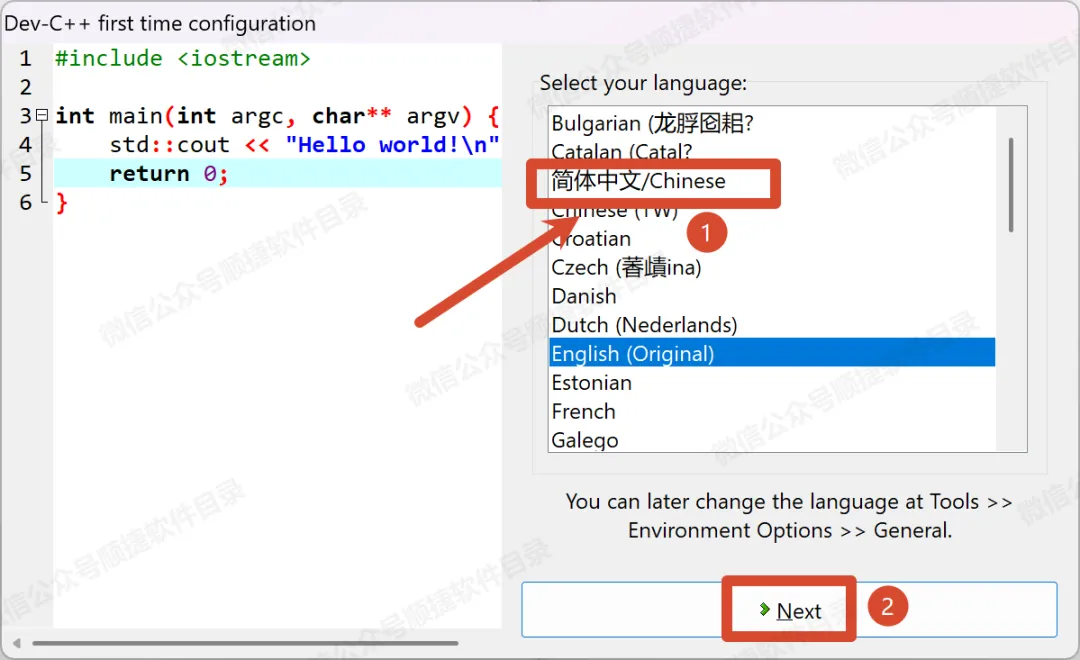The width and height of the screenshot is (1080, 660).
Task: Click the Next button
Action: click(789, 610)
